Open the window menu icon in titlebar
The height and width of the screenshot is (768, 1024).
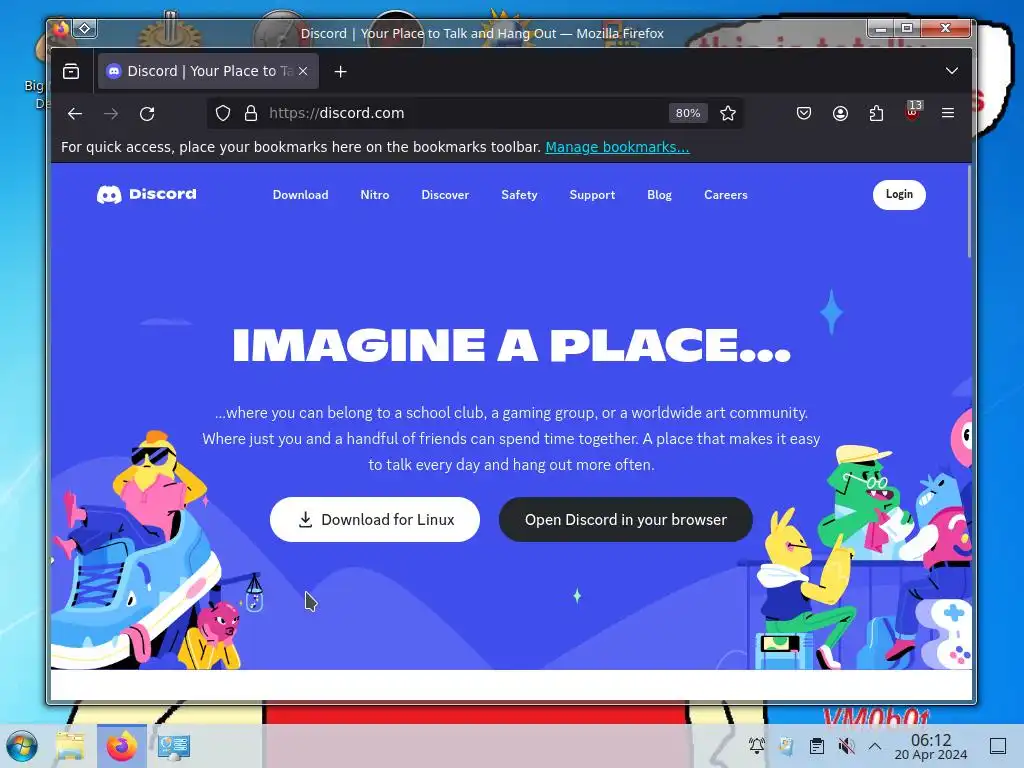(61, 29)
